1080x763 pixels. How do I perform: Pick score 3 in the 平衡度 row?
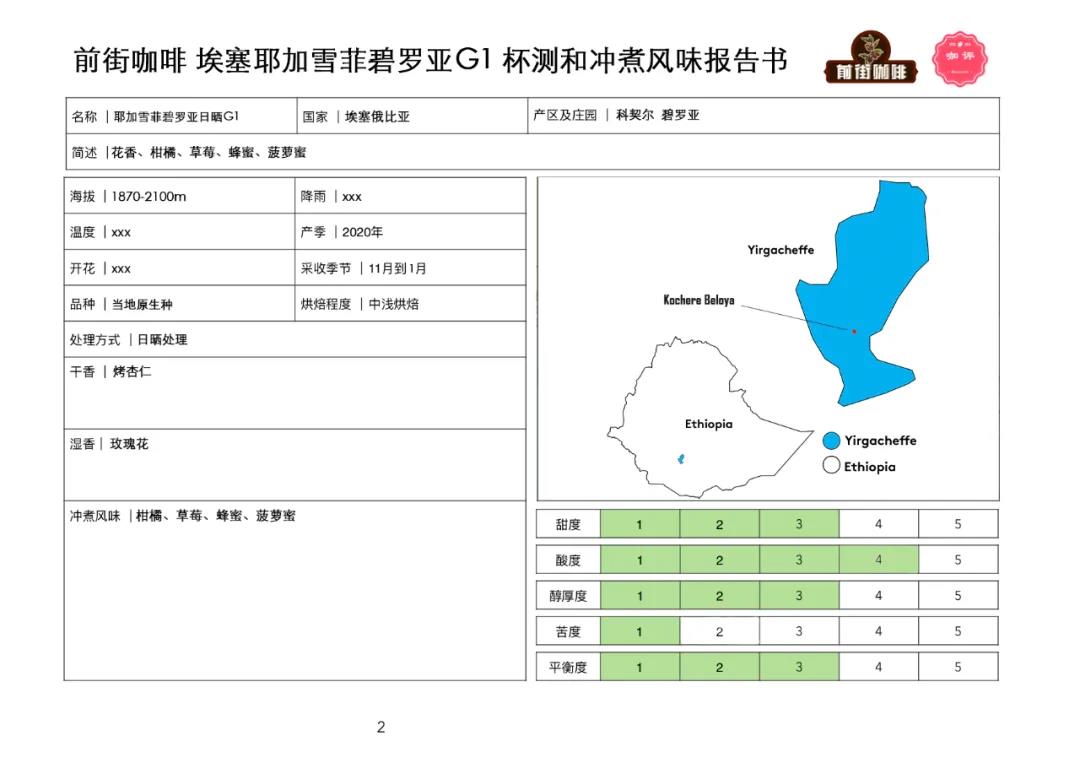pyautogui.click(x=798, y=667)
